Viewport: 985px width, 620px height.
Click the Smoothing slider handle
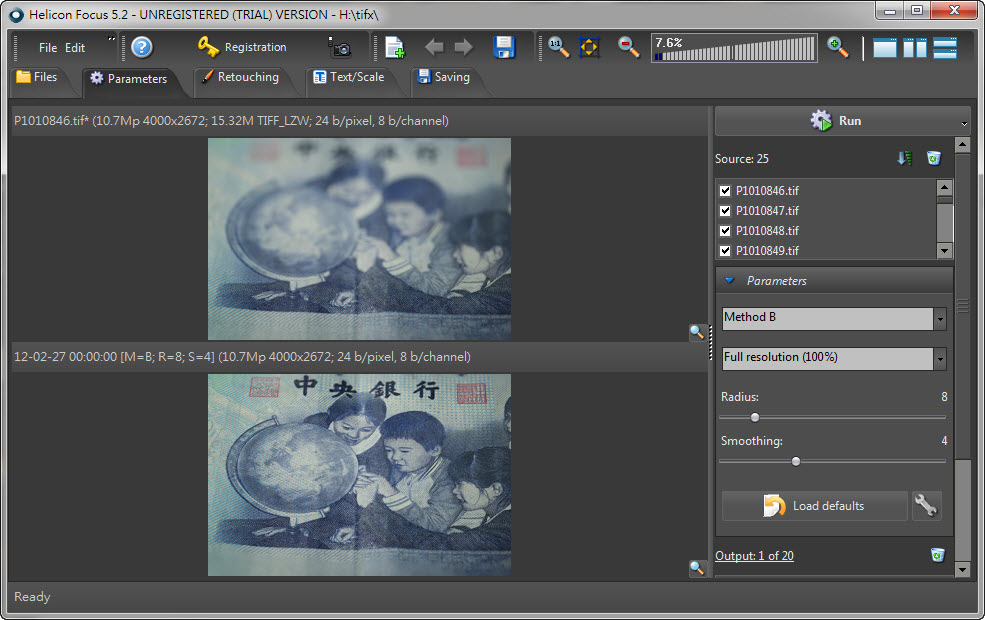click(x=796, y=462)
